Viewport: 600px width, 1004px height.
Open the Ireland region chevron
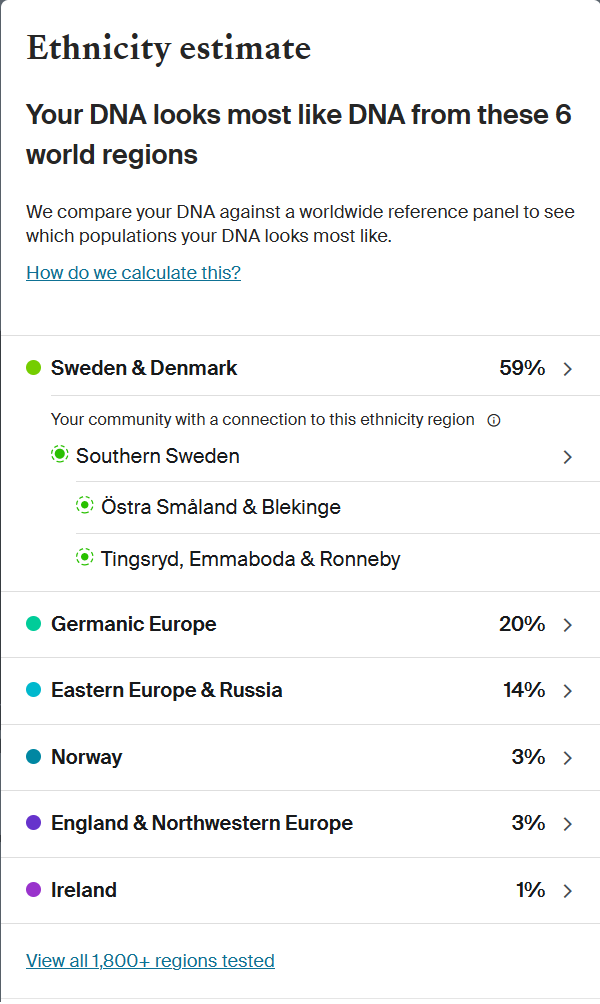coord(567,891)
